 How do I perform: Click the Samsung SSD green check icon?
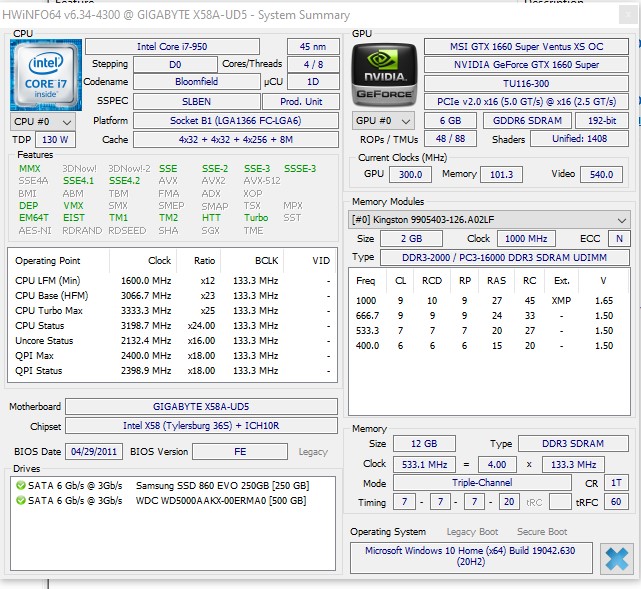click(20, 485)
